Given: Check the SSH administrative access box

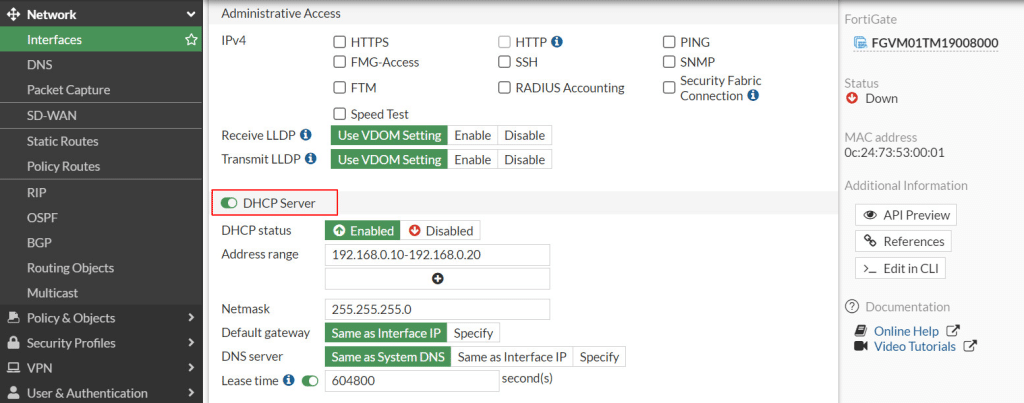Looking at the screenshot, I should pyautogui.click(x=504, y=62).
